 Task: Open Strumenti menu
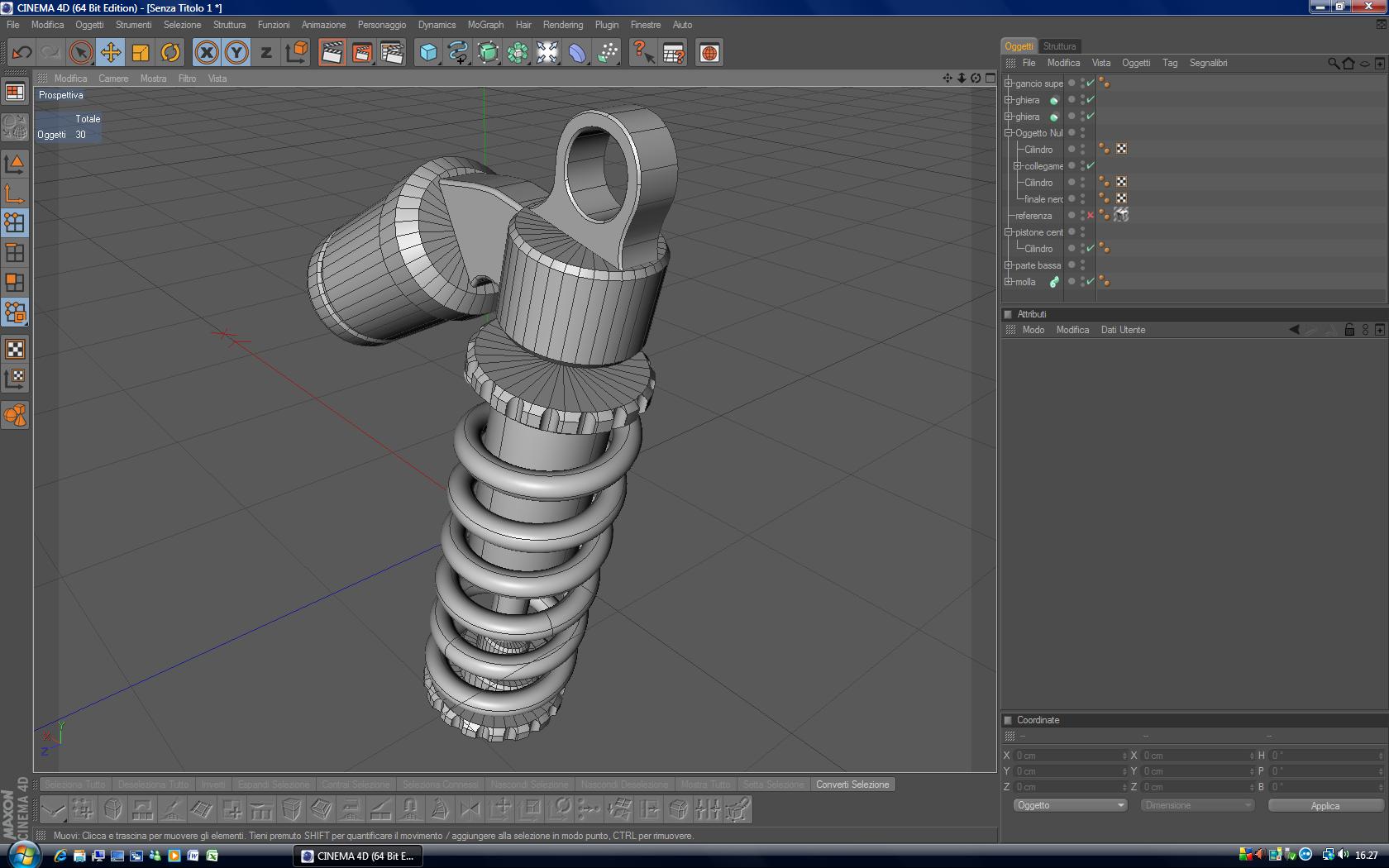133,25
